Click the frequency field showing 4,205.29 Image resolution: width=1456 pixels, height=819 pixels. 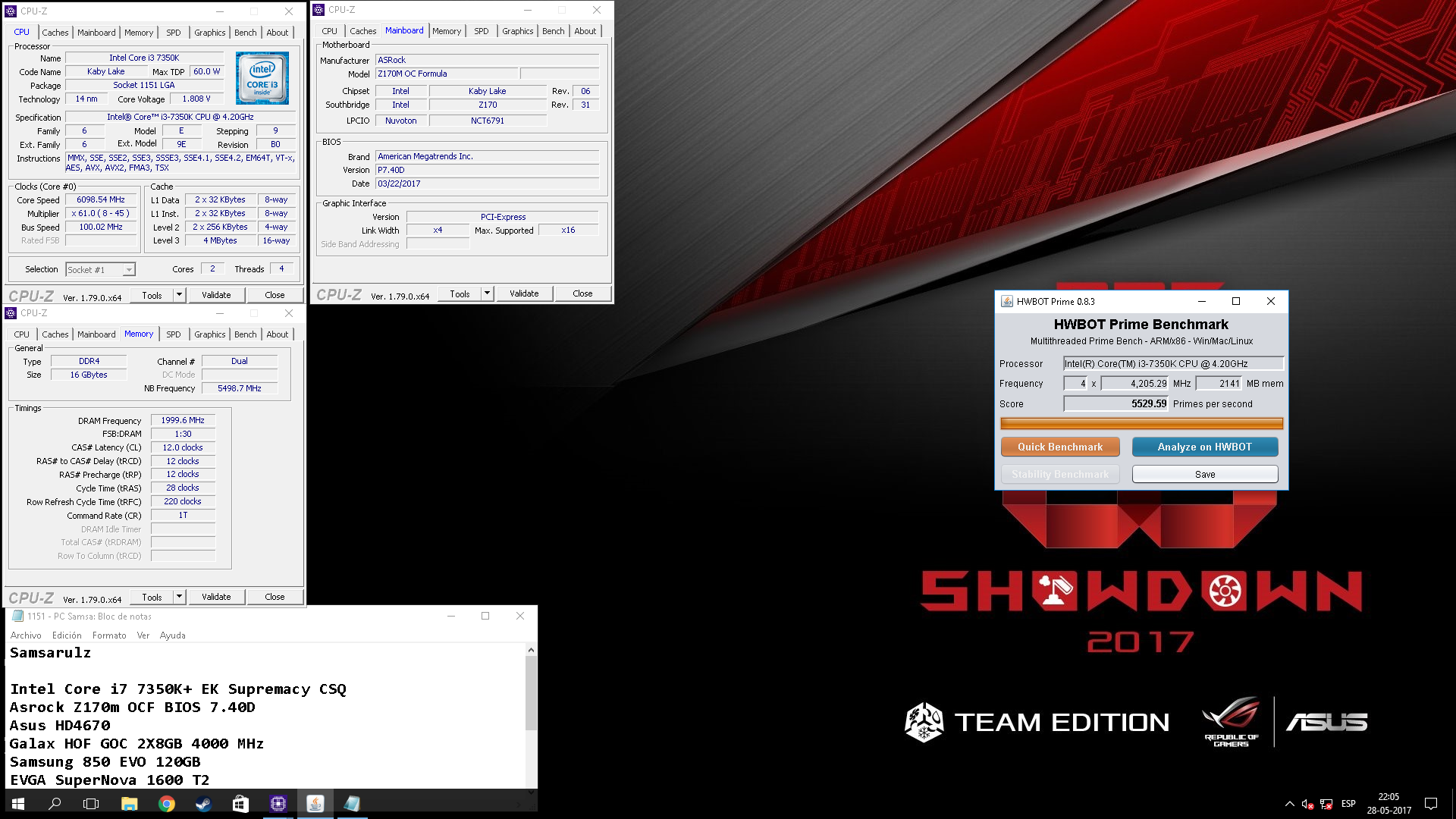[1134, 384]
